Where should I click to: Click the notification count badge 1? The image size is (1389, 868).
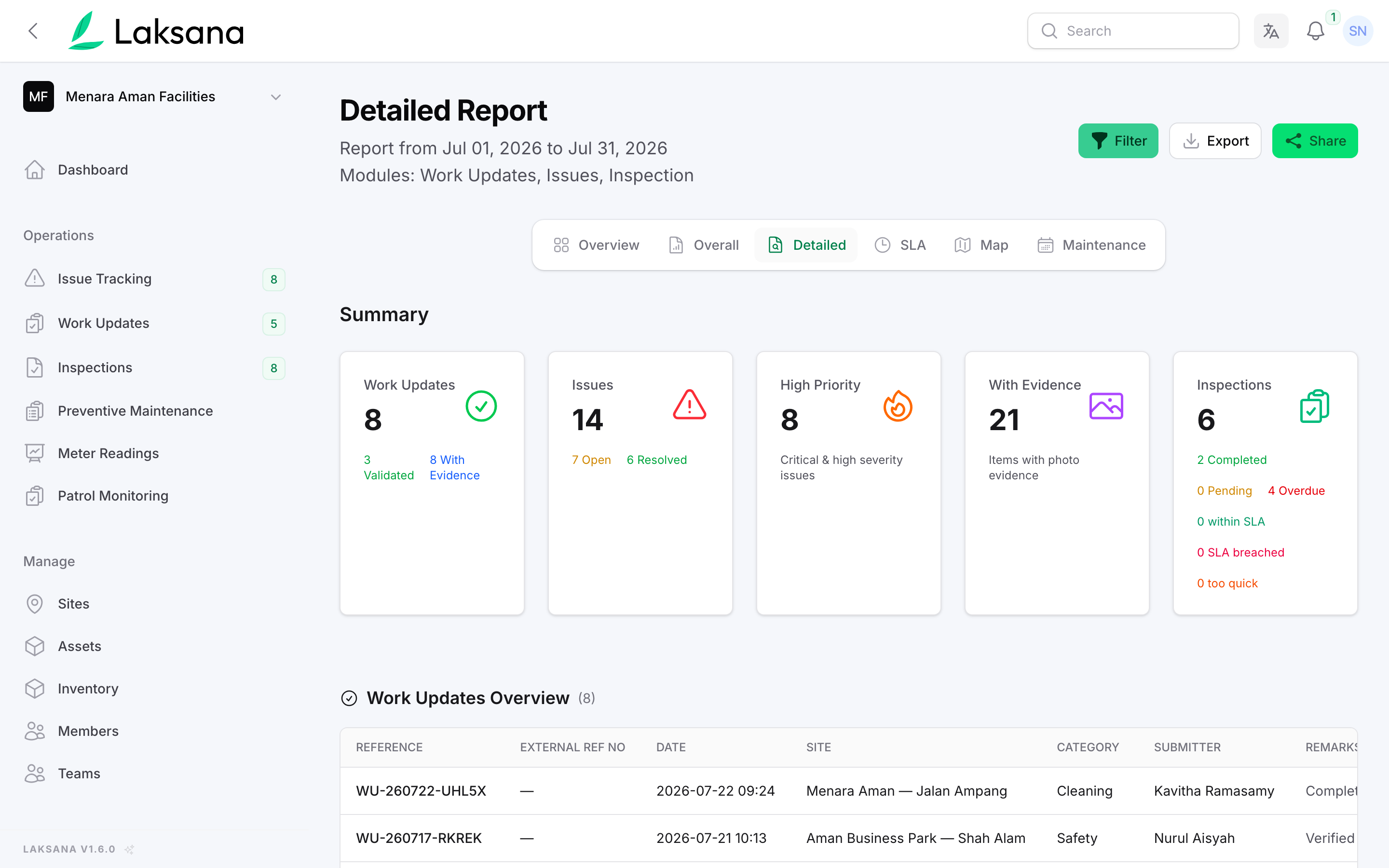point(1333,17)
